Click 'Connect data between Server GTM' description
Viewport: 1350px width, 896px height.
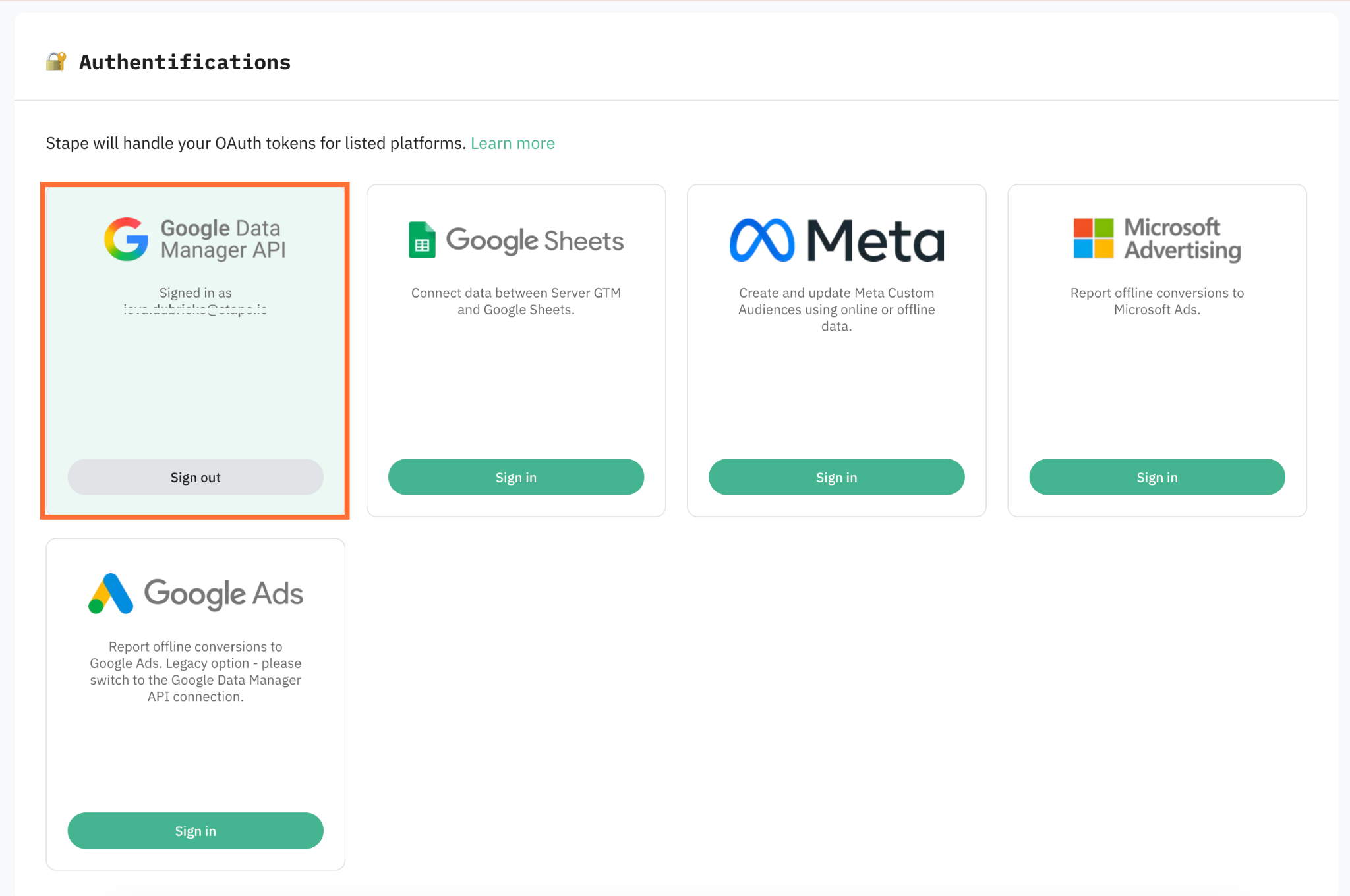516,301
